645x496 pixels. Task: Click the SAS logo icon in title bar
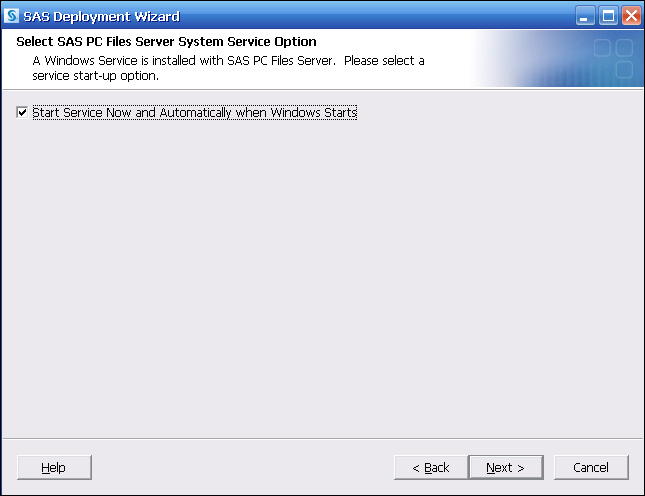pyautogui.click(x=13, y=16)
